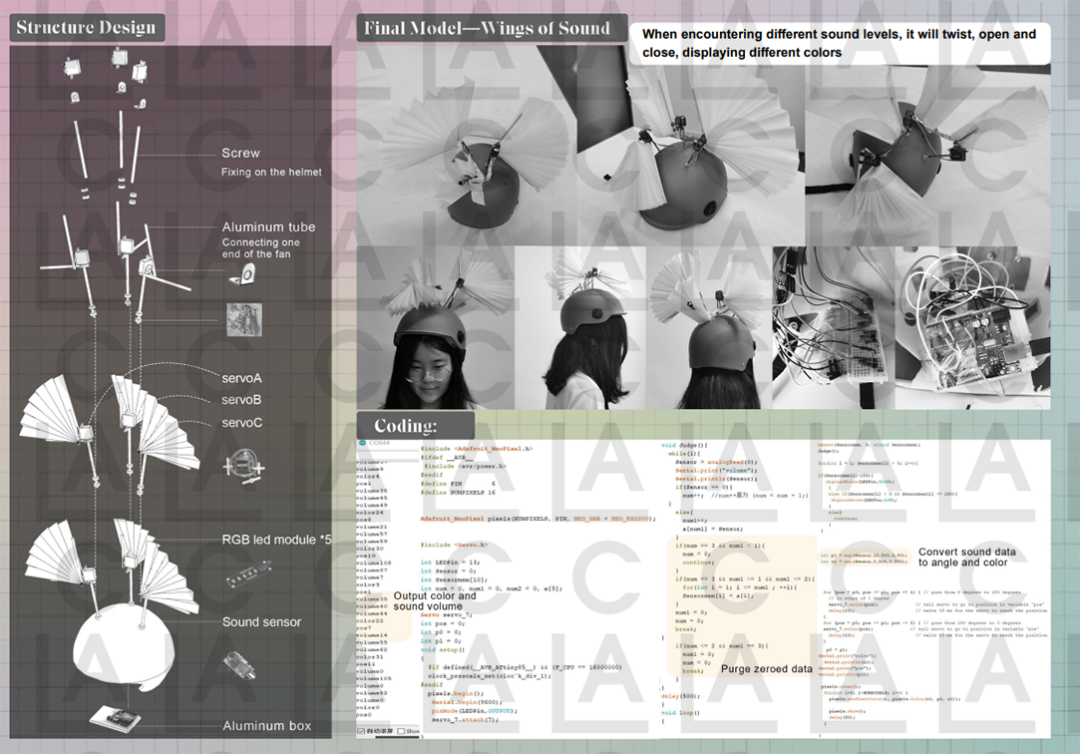The height and width of the screenshot is (754, 1080).
Task: Click the pos10 line in serial output
Action: (x=366, y=556)
